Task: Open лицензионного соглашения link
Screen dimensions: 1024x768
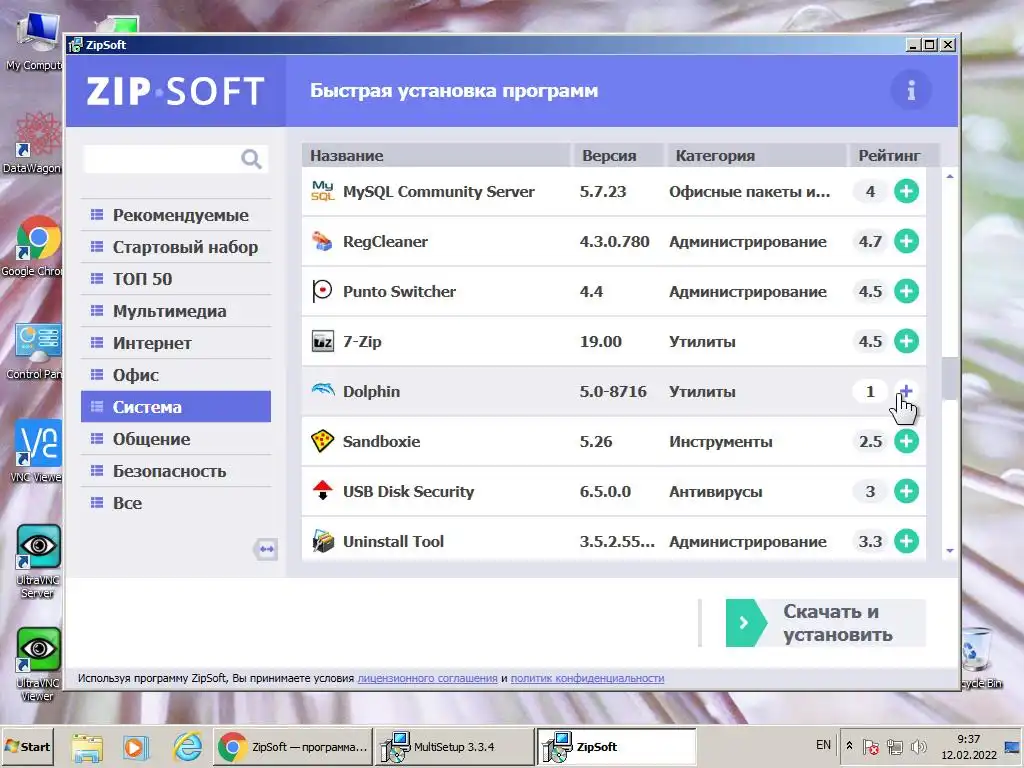Action: [427, 678]
